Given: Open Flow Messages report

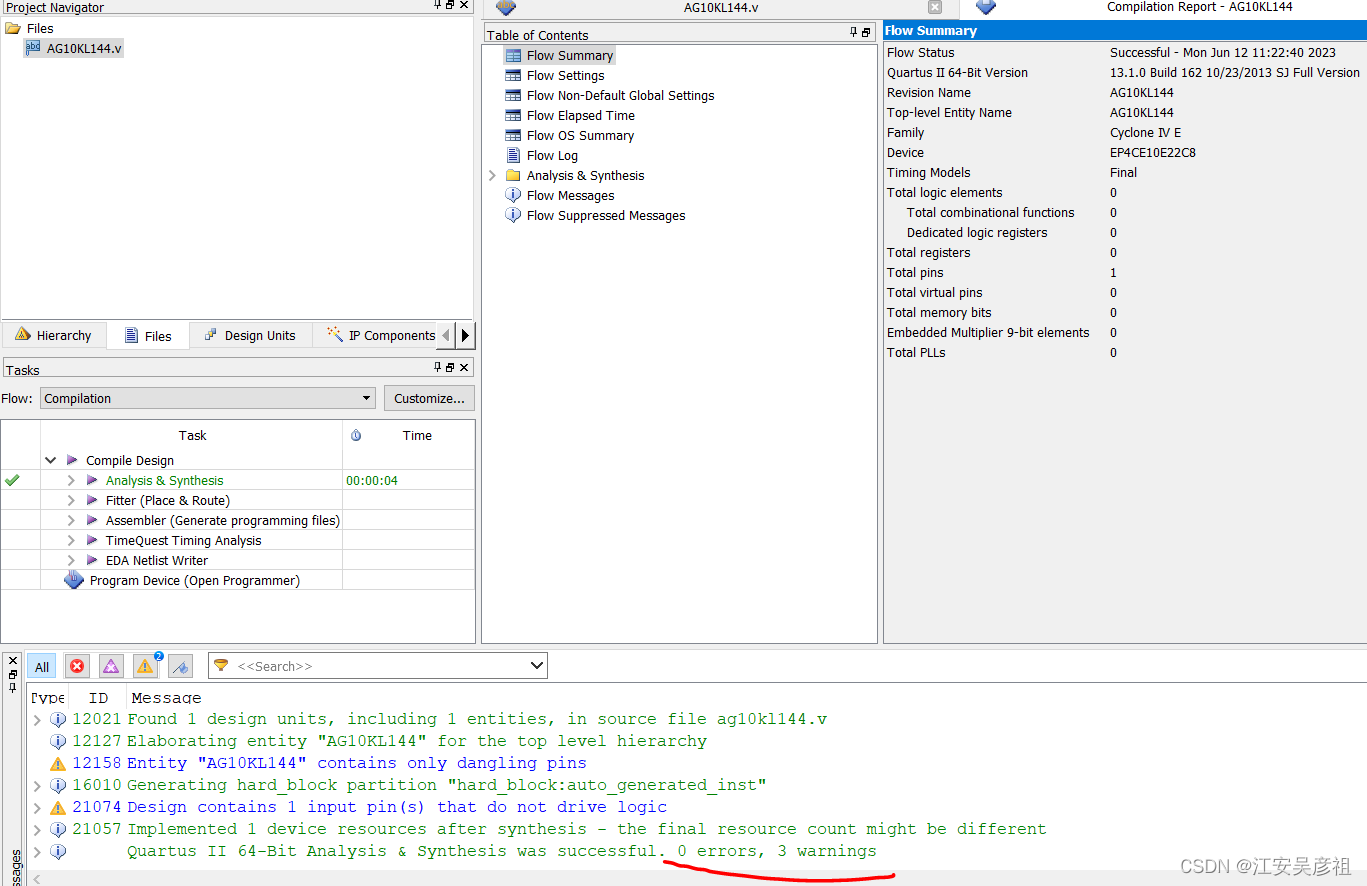Looking at the screenshot, I should point(570,196).
